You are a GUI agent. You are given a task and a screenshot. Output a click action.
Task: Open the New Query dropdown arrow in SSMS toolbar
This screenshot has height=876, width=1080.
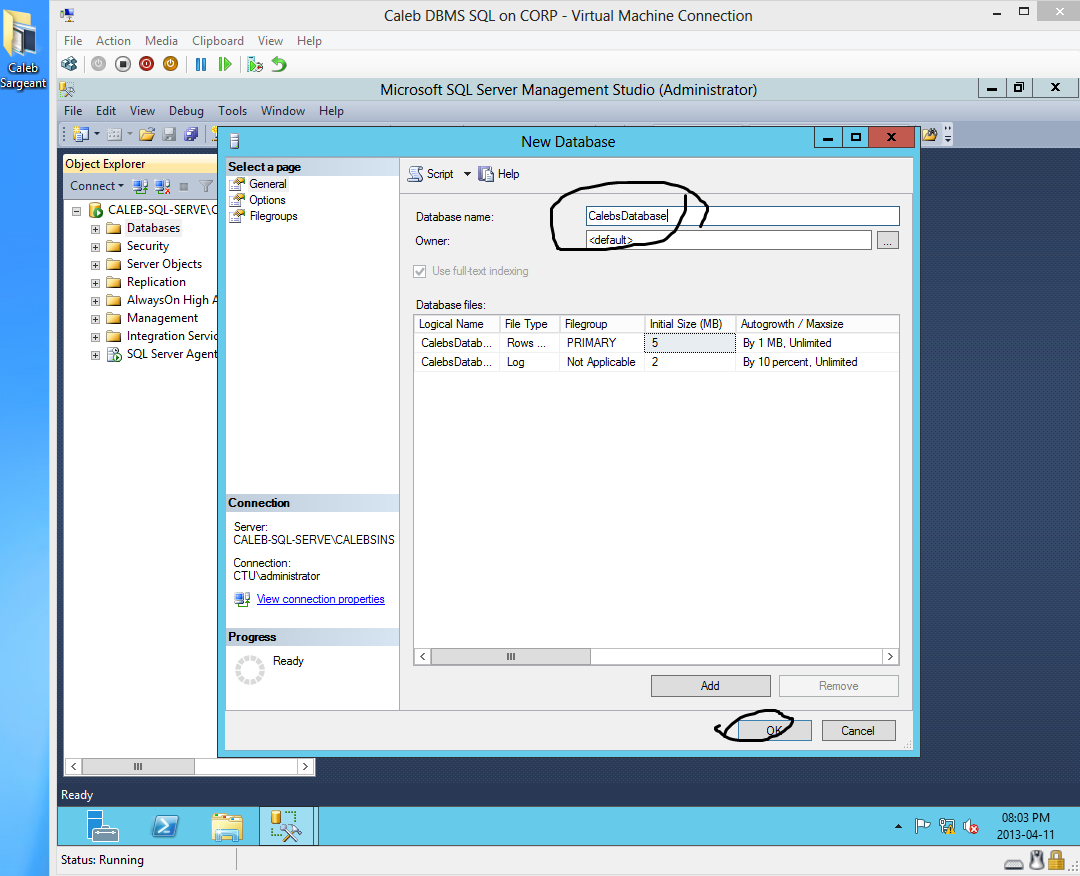97,134
